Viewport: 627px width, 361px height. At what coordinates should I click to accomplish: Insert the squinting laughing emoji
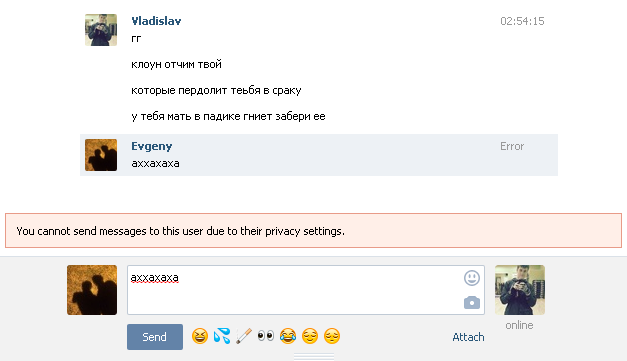pos(200,336)
